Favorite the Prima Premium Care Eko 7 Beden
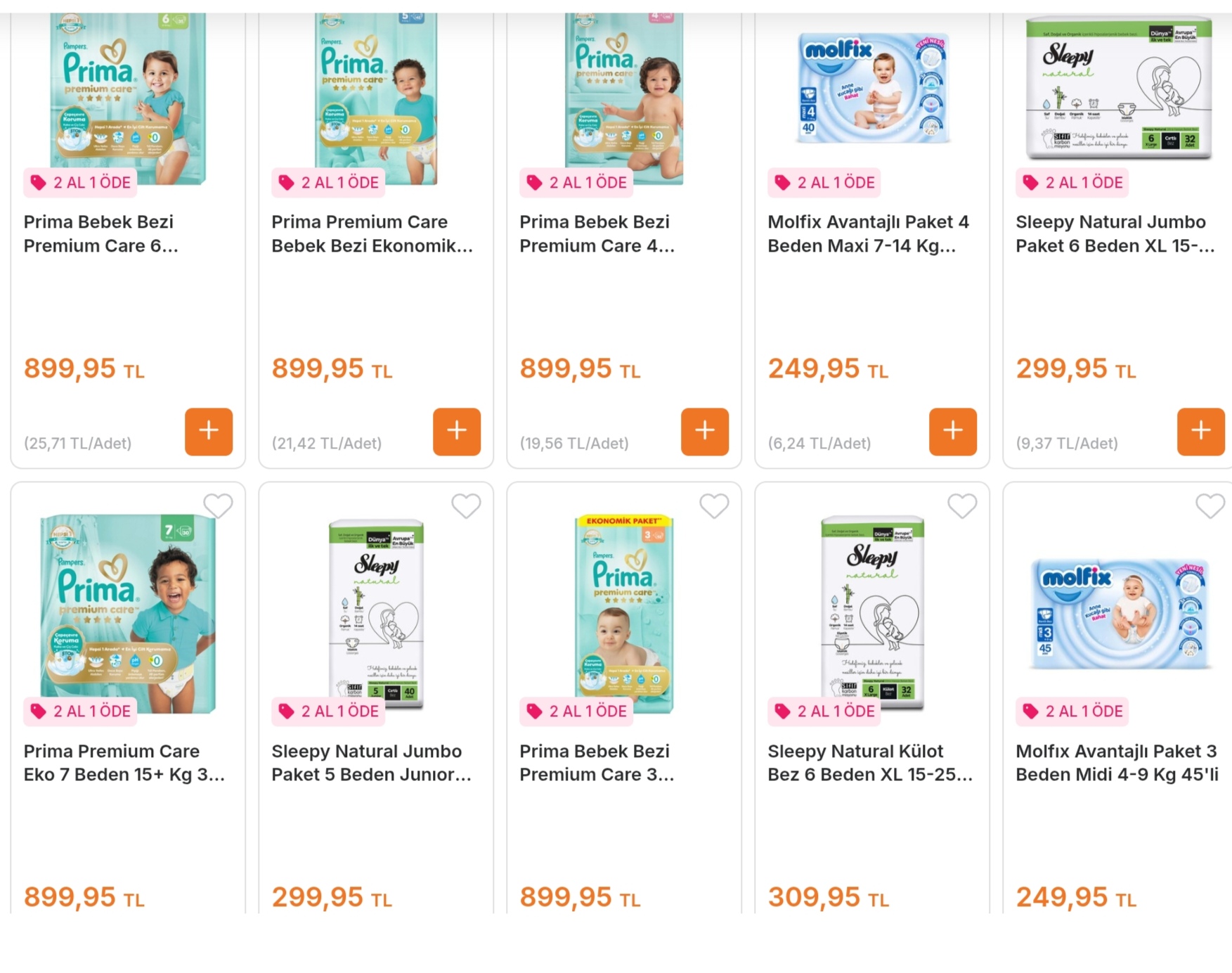 click(x=218, y=505)
